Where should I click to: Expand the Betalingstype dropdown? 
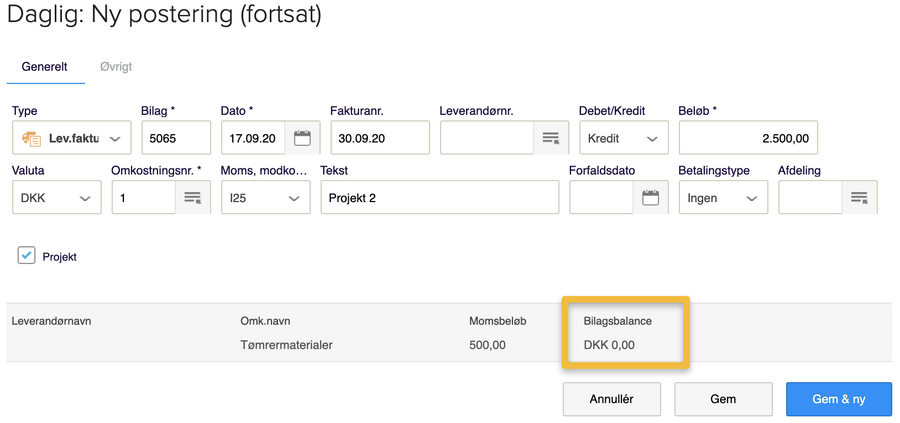[x=723, y=198]
